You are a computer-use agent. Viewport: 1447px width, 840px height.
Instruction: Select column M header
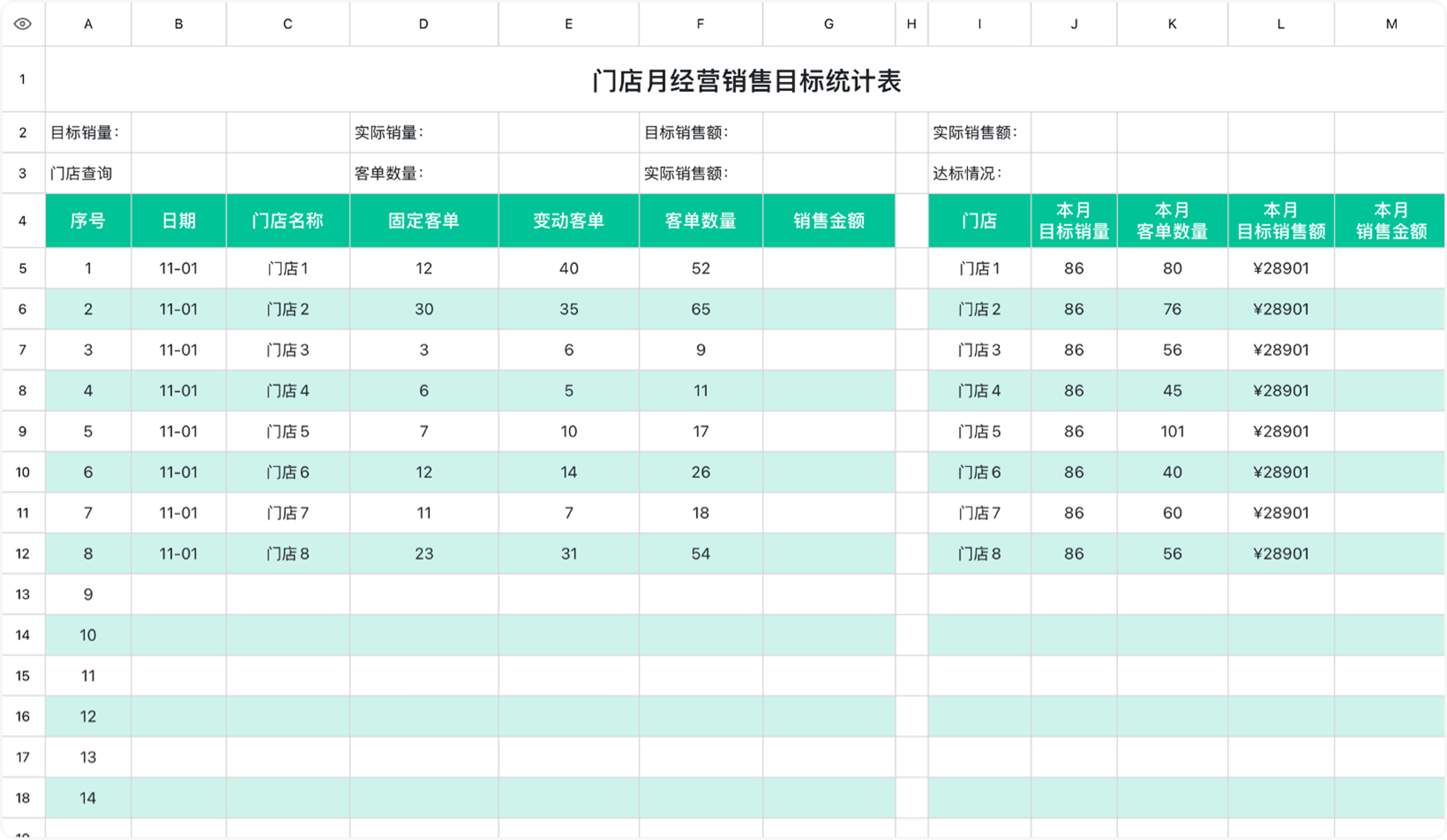point(1391,24)
